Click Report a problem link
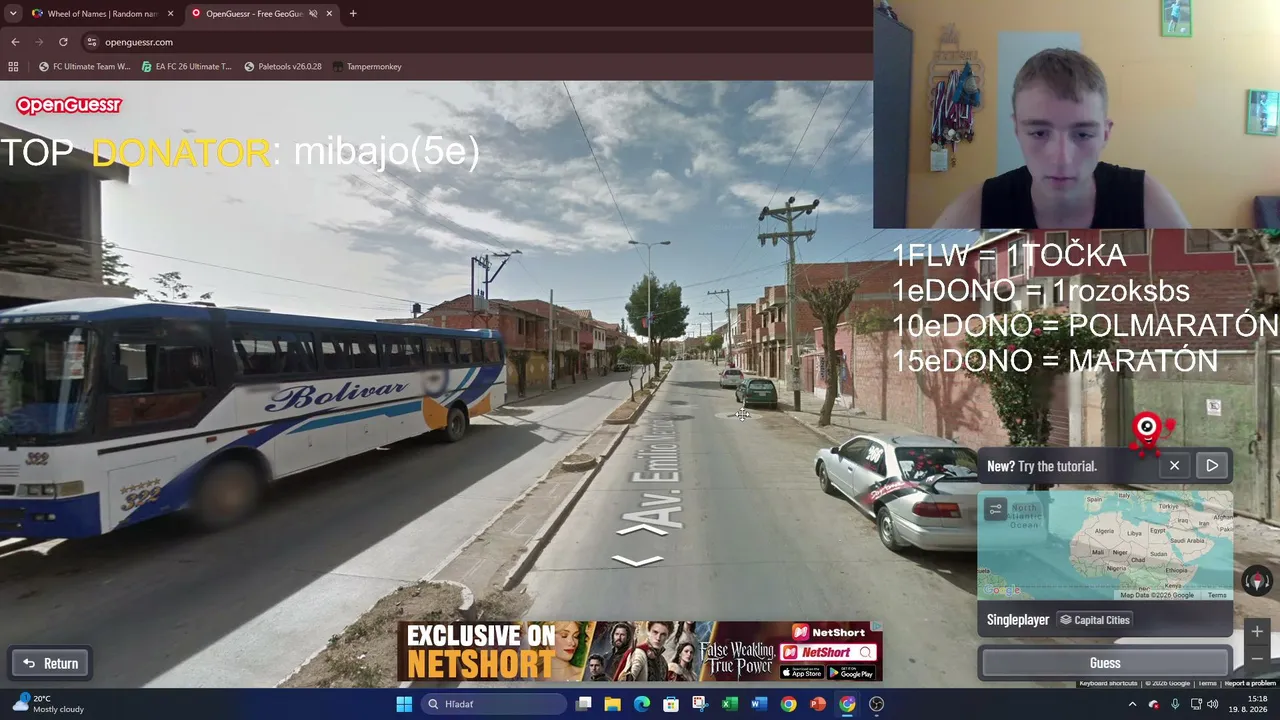The image size is (1280, 720). point(1250,684)
